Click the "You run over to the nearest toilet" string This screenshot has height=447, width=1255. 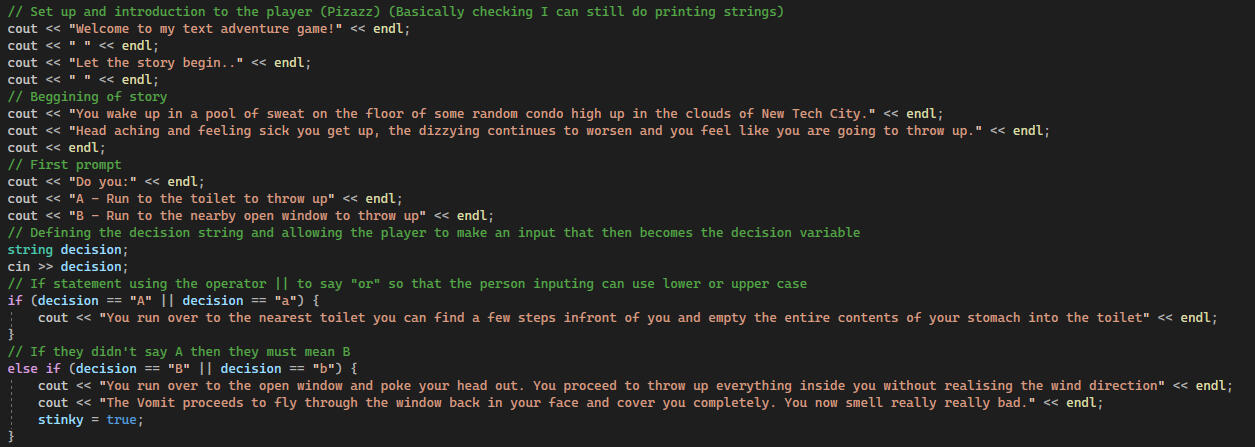[620, 318]
